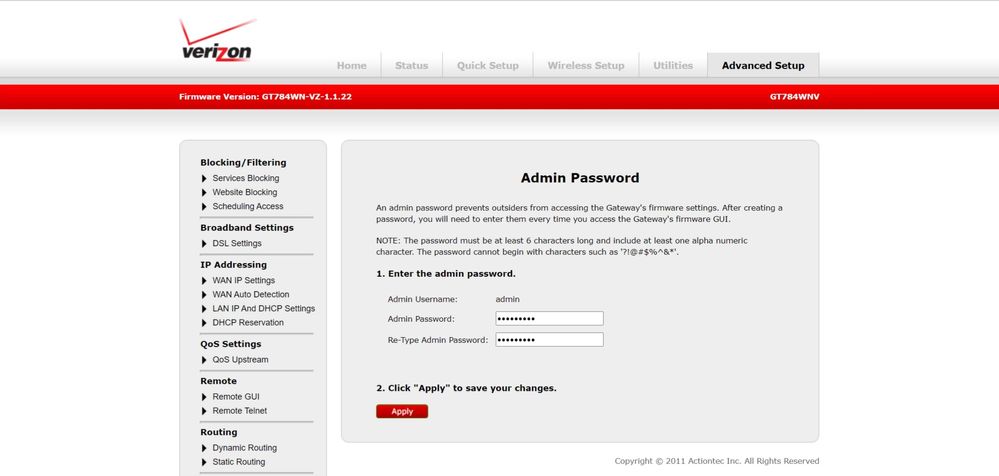Click the arrow beside Services Blocking
Viewport: 999px width, 476px height.
pos(204,179)
